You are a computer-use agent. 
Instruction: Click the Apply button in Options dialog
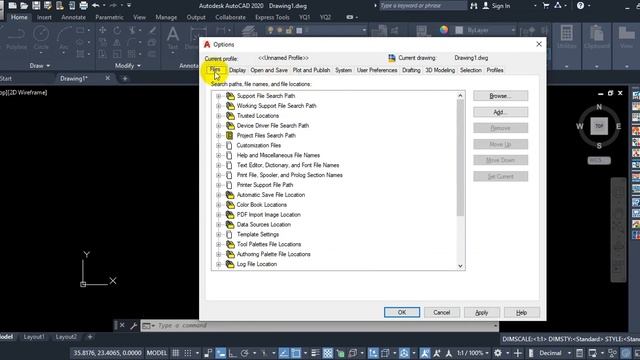click(x=482, y=312)
